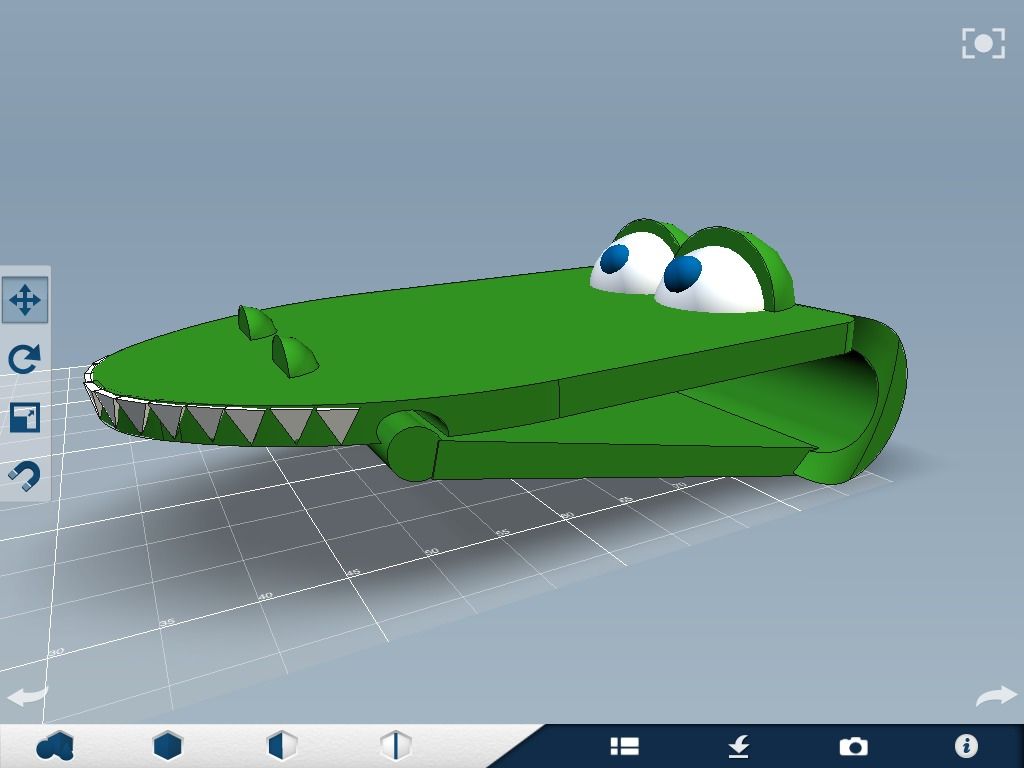
Task: Switch to the sculpted model tab
Action: coord(57,744)
